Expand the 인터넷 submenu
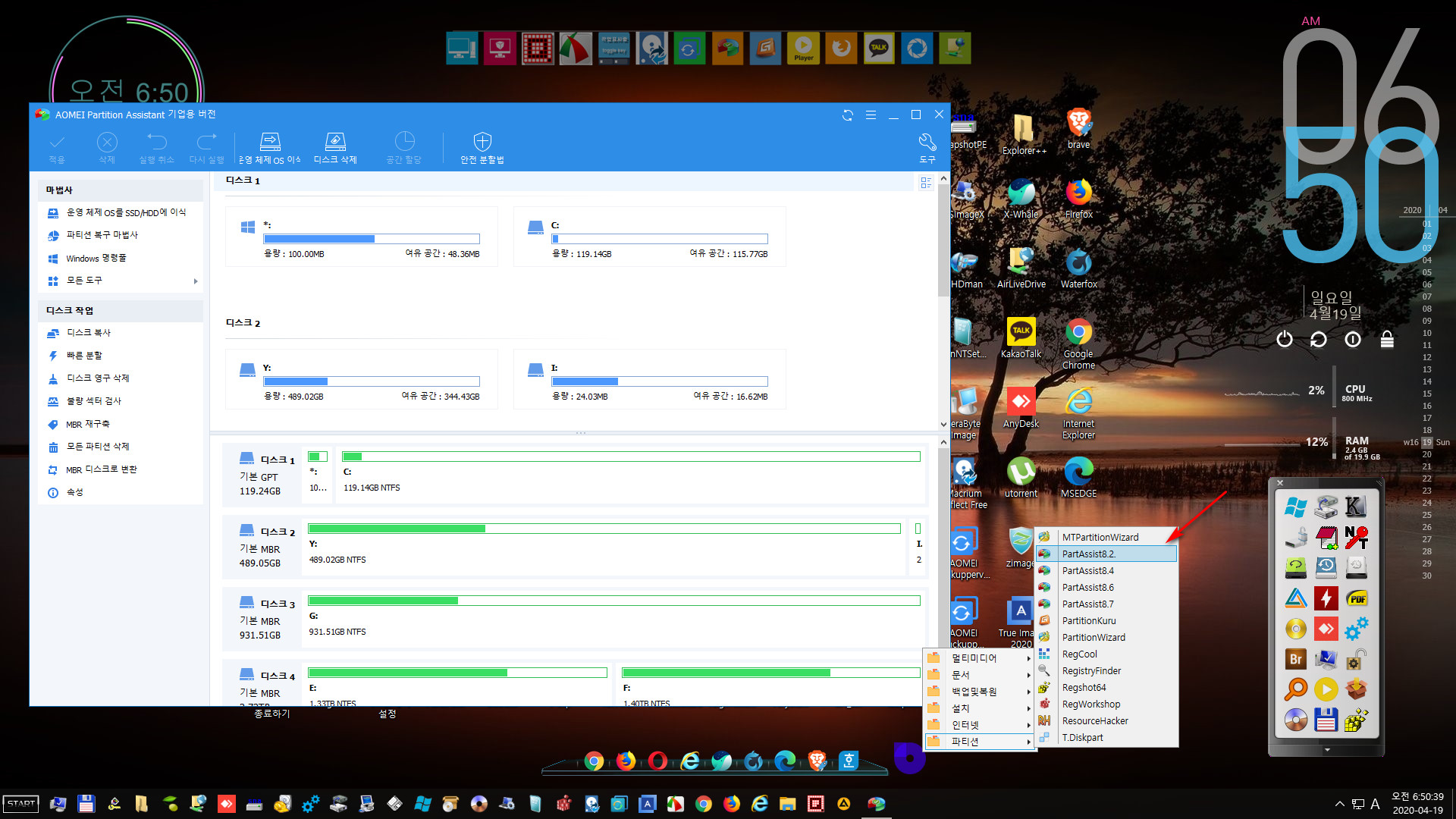 [x=979, y=725]
